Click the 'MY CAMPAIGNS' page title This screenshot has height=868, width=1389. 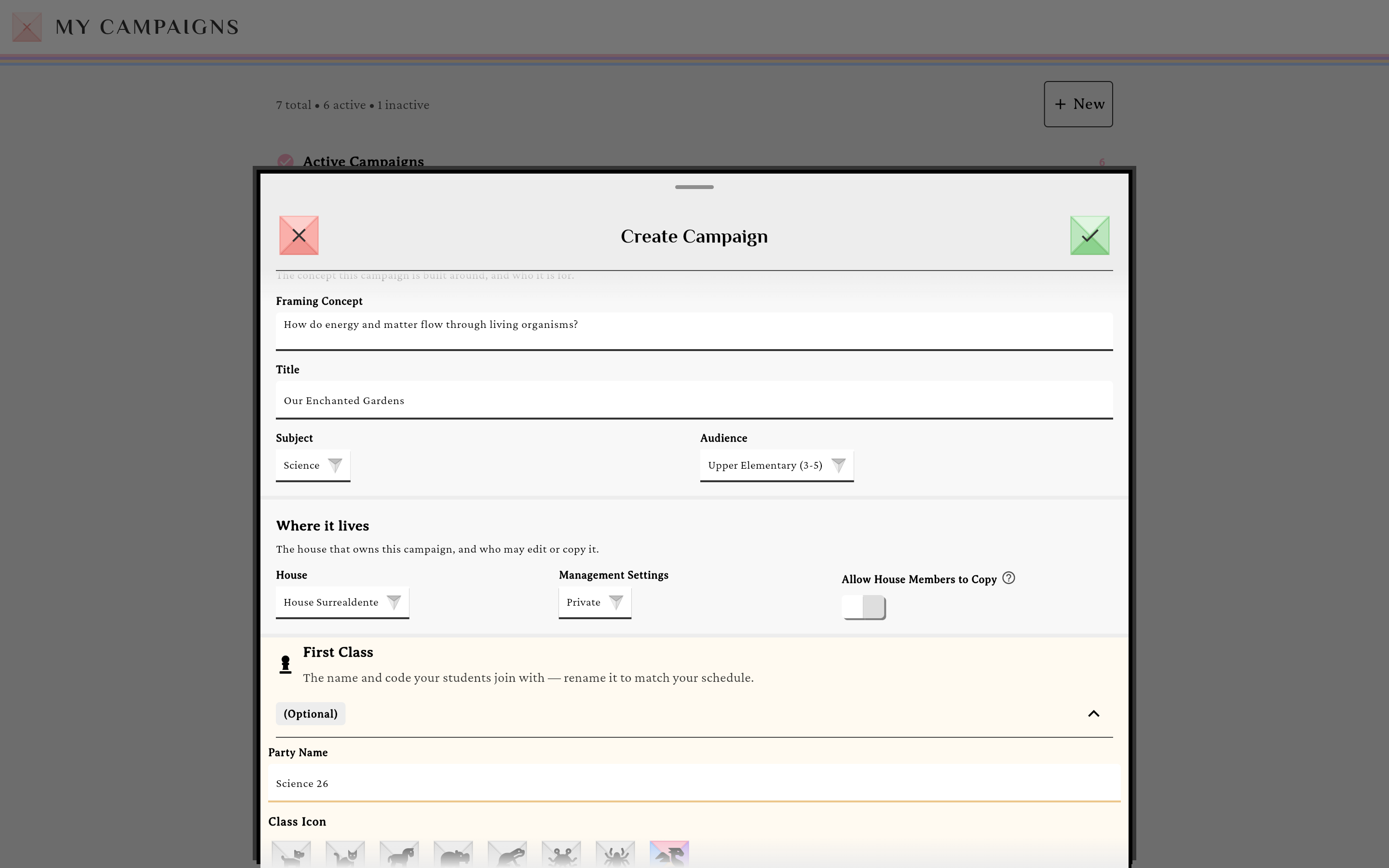(147, 27)
